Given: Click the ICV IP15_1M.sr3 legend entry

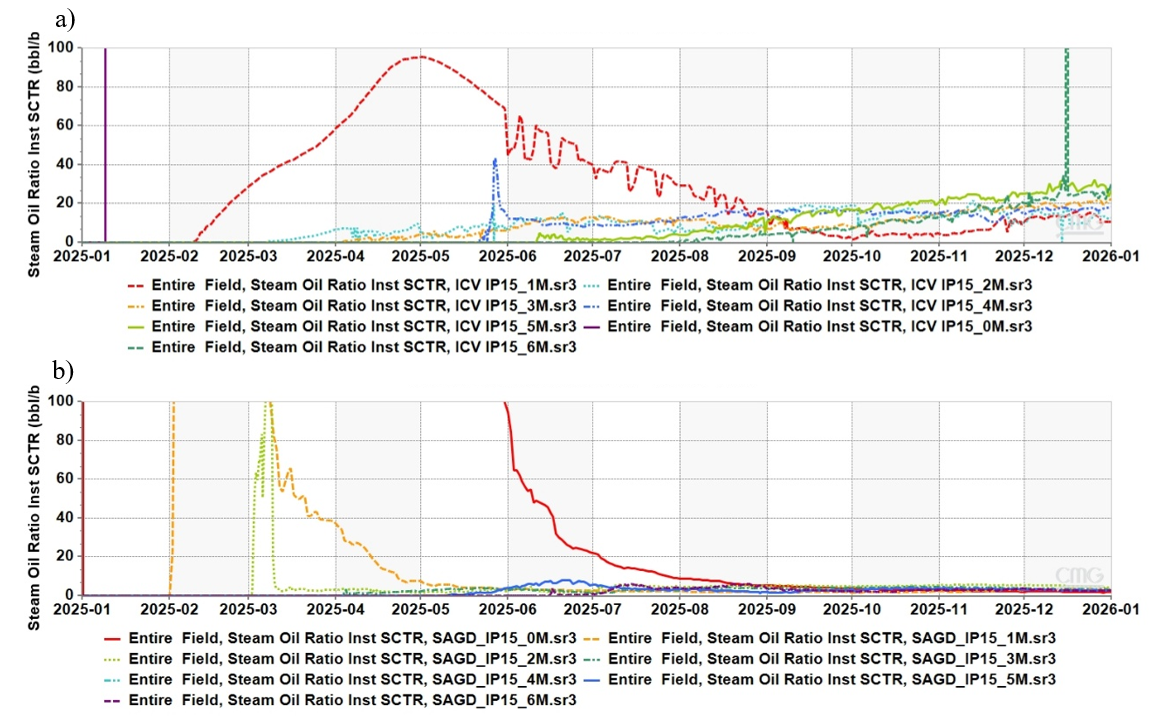Looking at the screenshot, I should [x=352, y=285].
